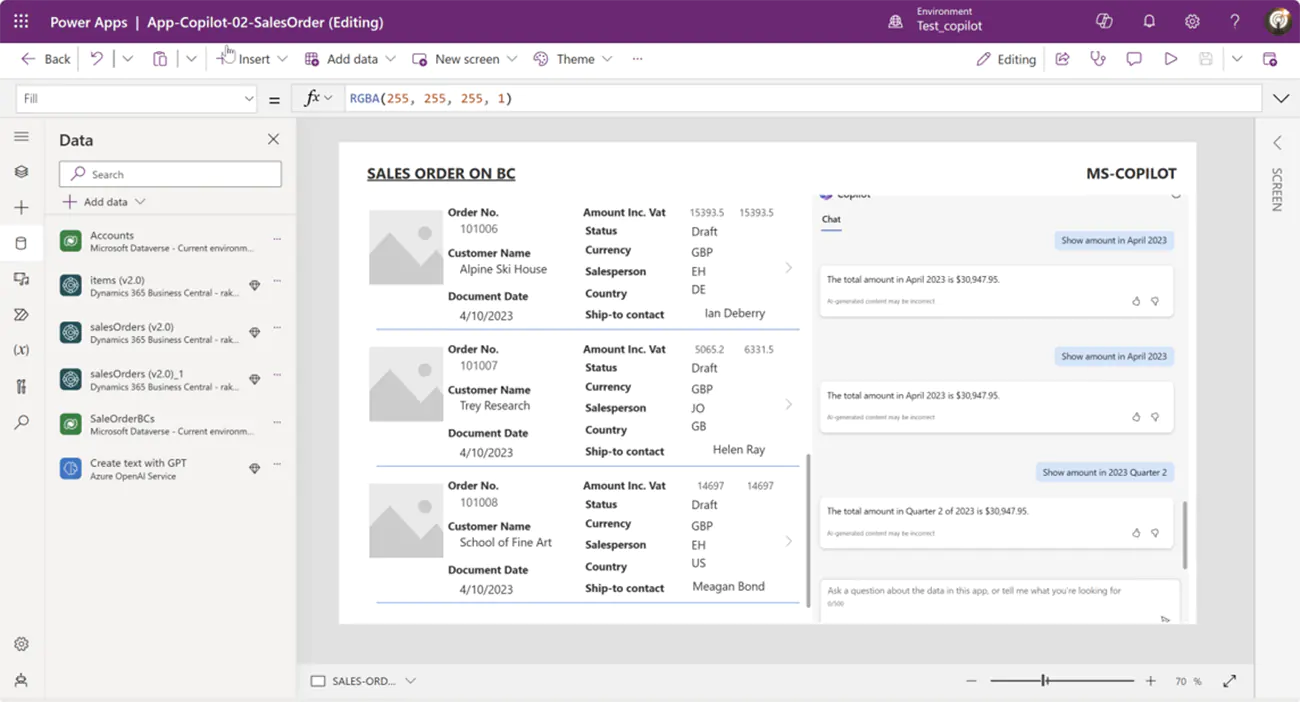Select the salesOrders (v2.0)_1 data source
Image resolution: width=1300 pixels, height=702 pixels.
pos(170,380)
